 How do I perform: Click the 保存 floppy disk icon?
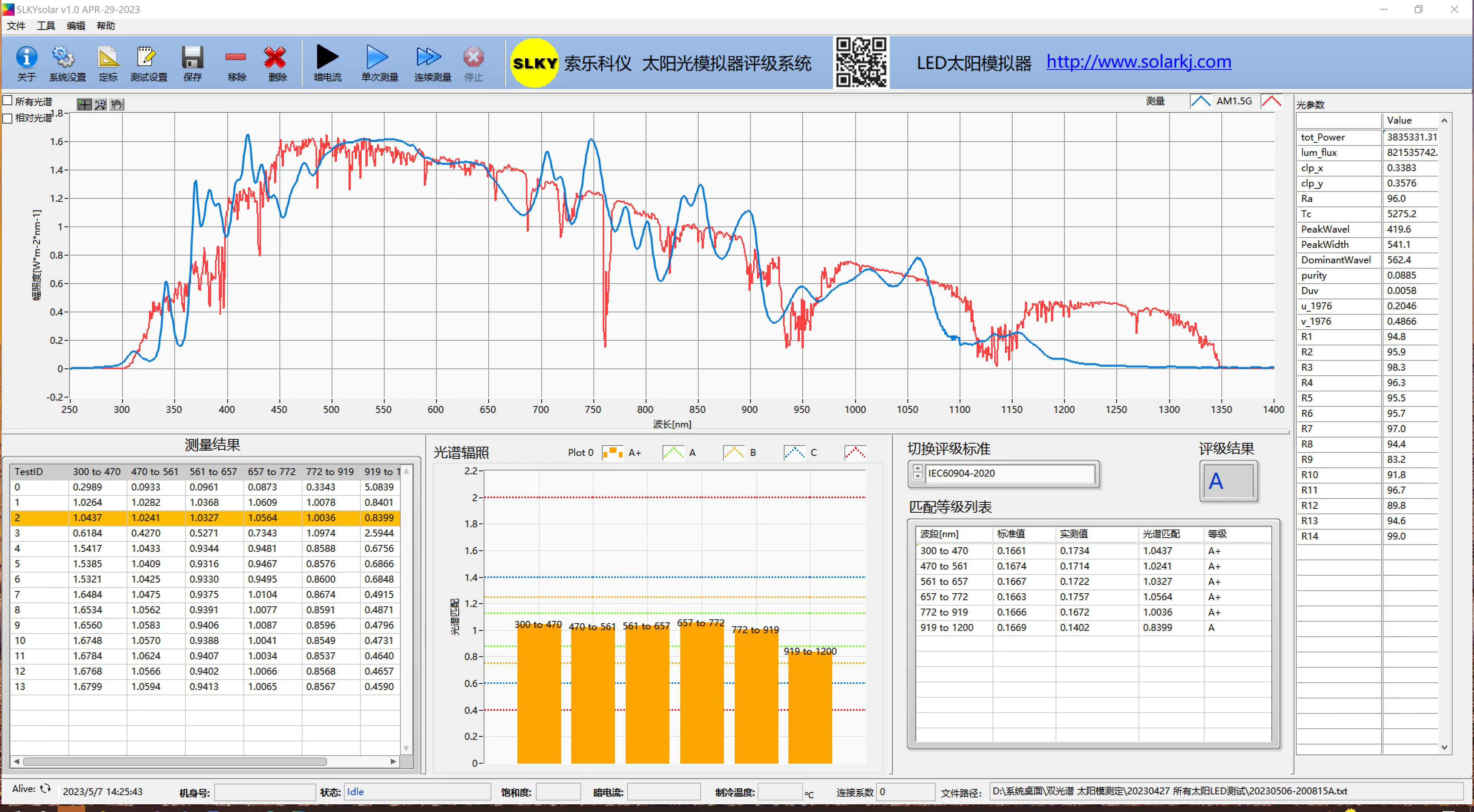[192, 58]
